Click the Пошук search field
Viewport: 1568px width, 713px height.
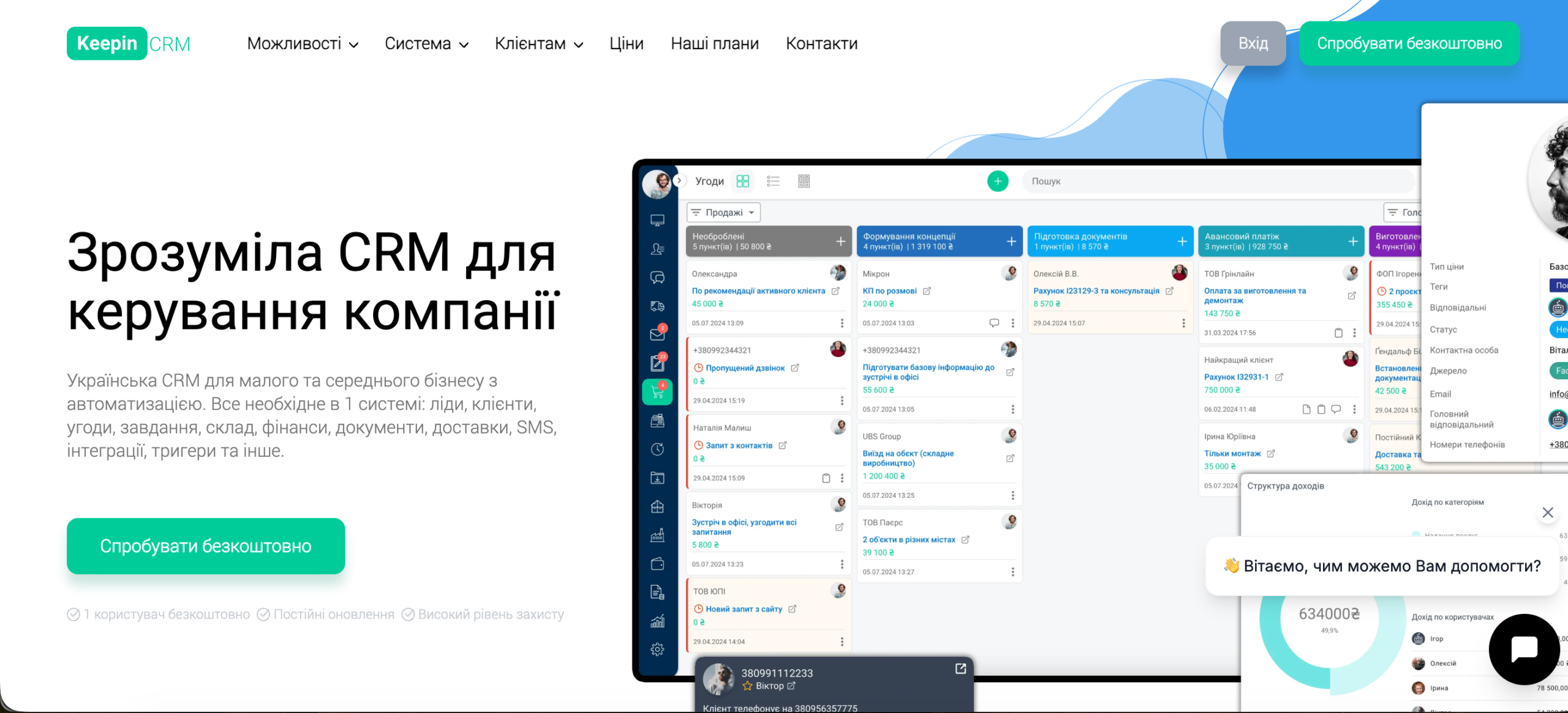tap(1218, 181)
